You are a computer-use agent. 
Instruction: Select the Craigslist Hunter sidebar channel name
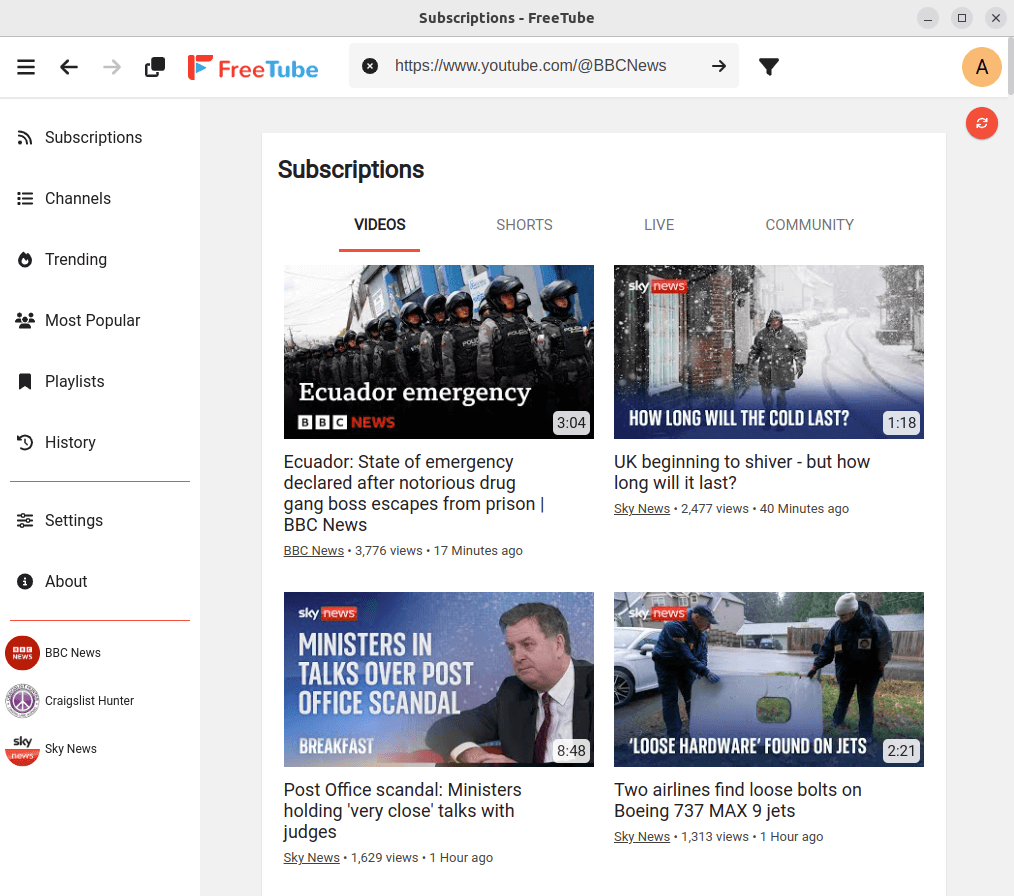[89, 701]
